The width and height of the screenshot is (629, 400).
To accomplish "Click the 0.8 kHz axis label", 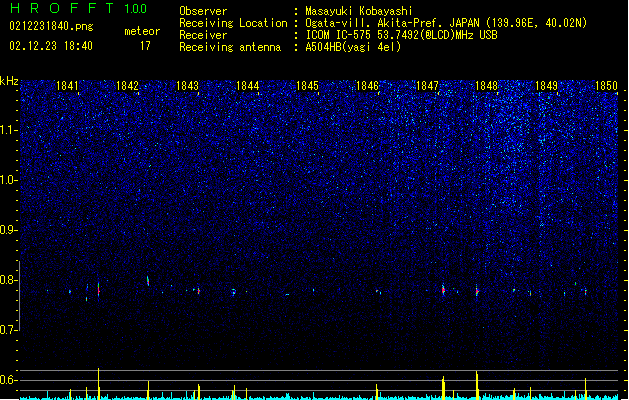I will [9, 280].
